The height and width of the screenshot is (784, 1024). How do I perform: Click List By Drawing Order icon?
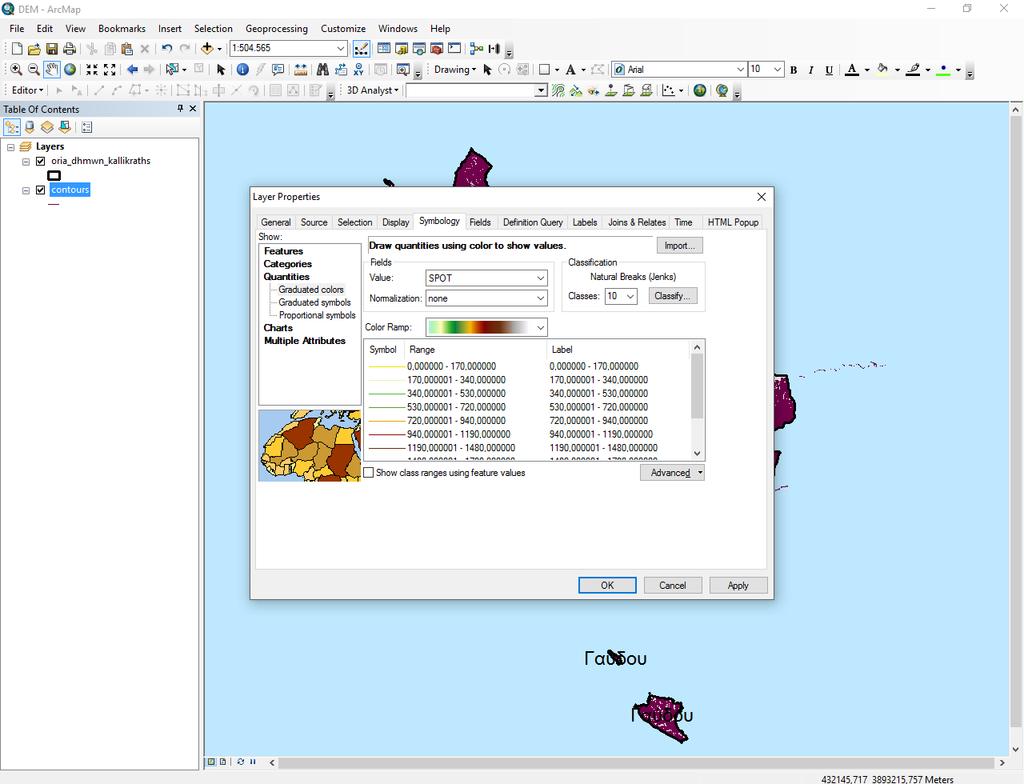pyautogui.click(x=12, y=127)
